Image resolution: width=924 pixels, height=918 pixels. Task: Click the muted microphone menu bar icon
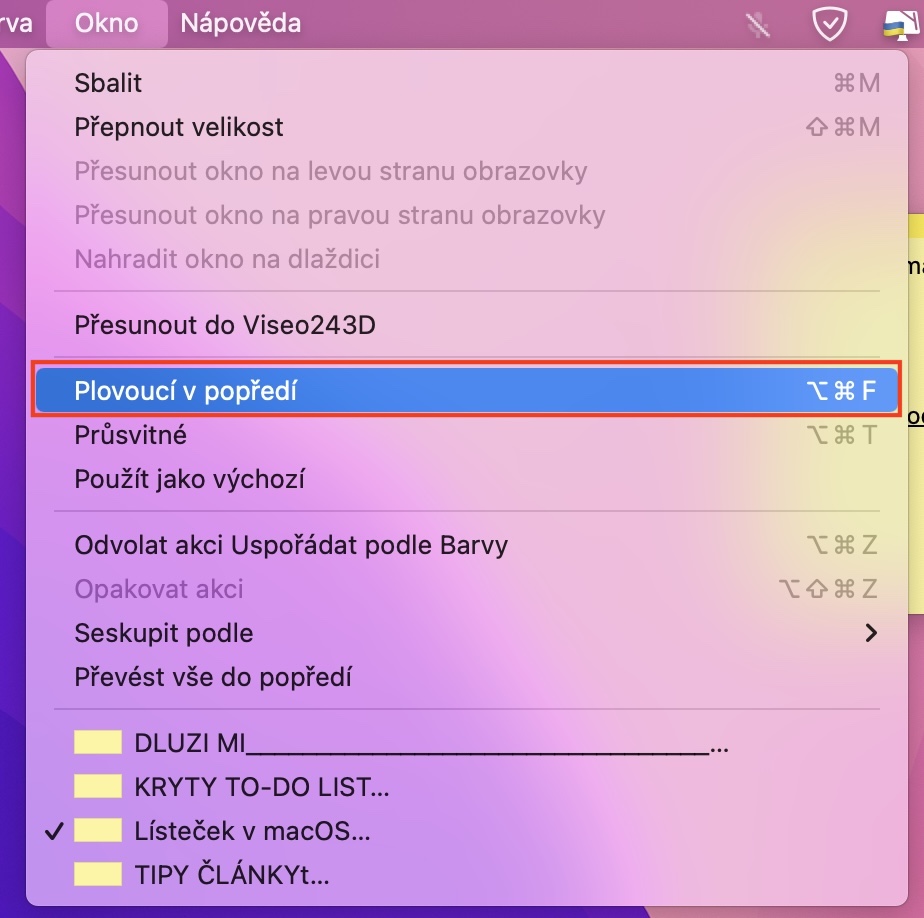click(759, 25)
